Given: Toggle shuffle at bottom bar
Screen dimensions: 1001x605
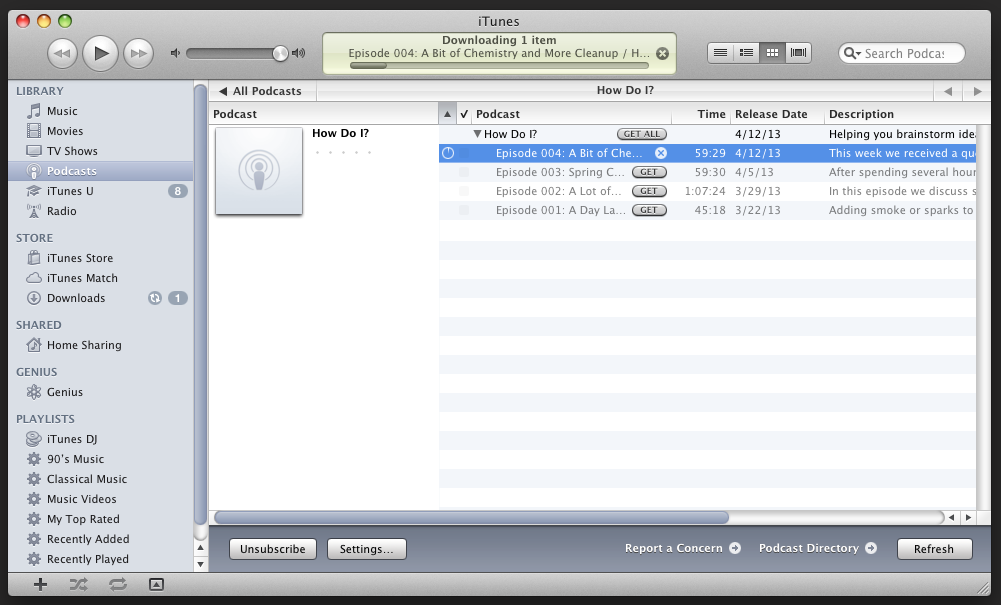Looking at the screenshot, I should pyautogui.click(x=79, y=585).
